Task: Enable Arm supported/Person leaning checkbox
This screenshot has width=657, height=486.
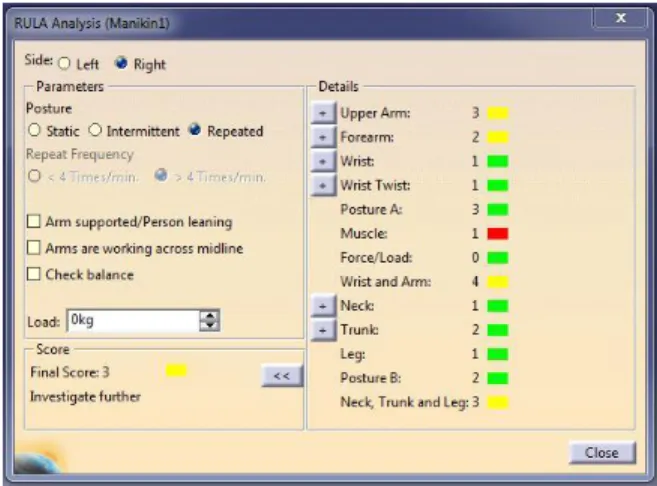Action: pyautogui.click(x=34, y=221)
